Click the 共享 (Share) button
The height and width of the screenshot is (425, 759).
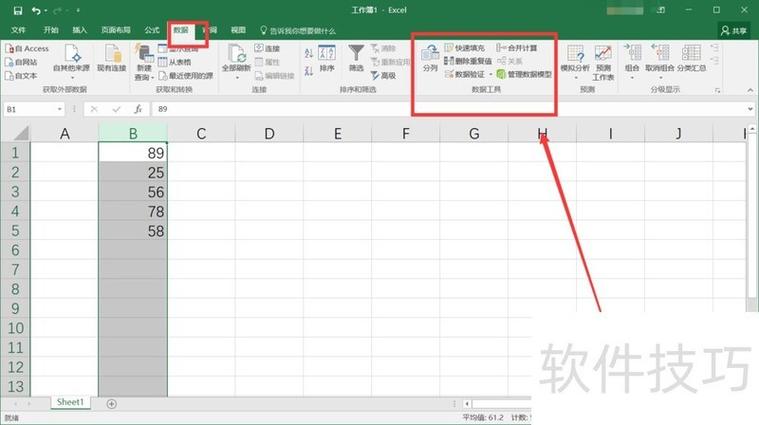(734, 30)
